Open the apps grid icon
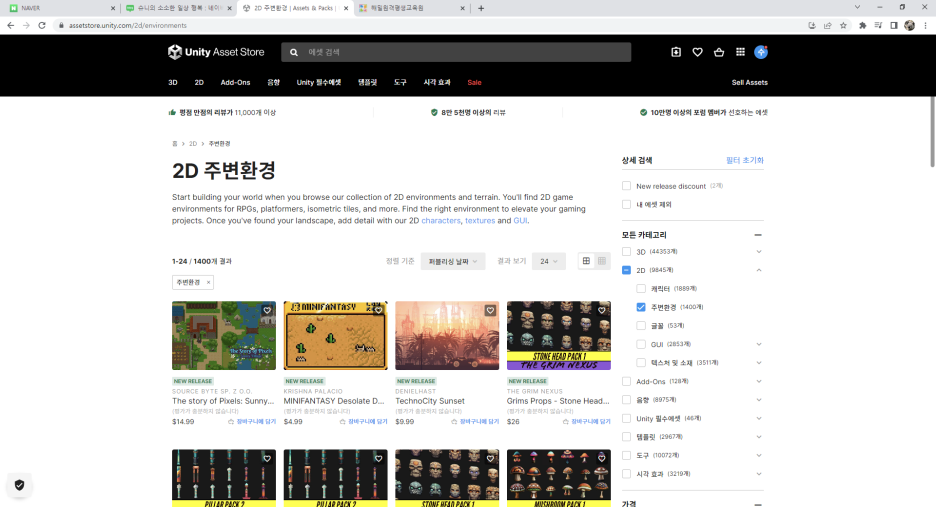This screenshot has width=936, height=507. (x=740, y=52)
